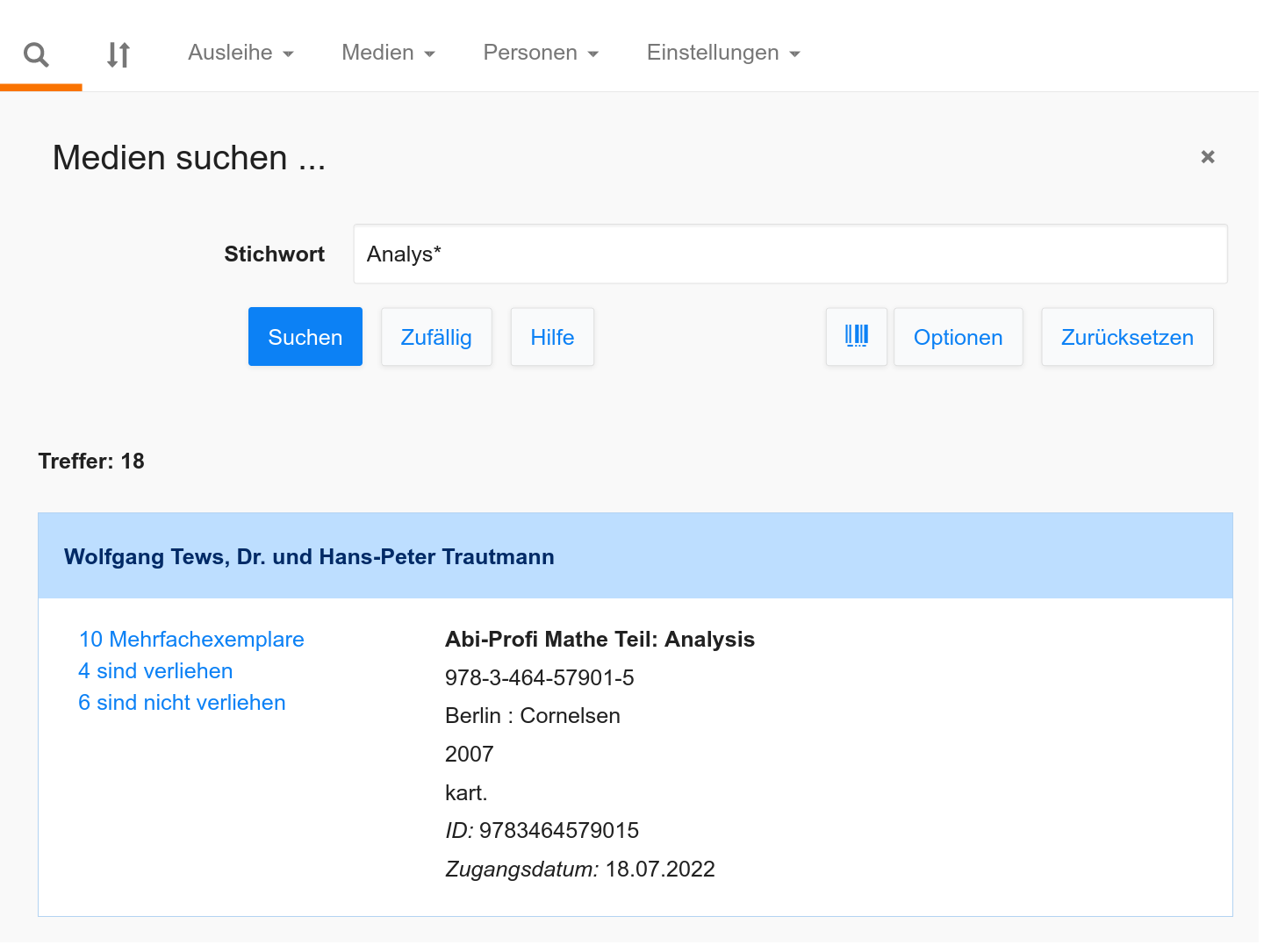Viewport: 1271px width, 952px height.
Task: Click the Zugangsdatum 18.07.2022
Action: tap(660, 870)
